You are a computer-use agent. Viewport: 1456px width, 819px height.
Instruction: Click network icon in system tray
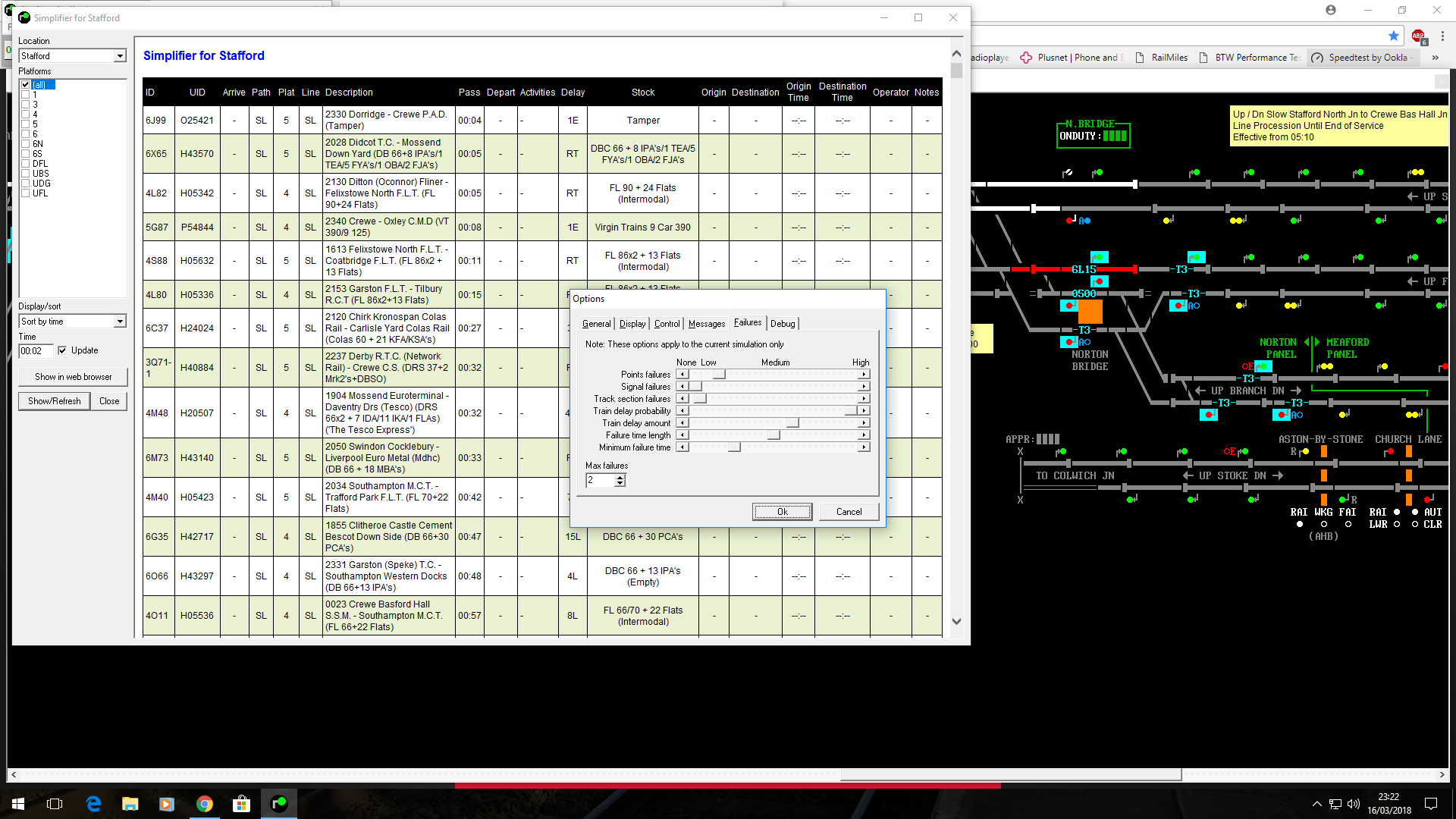point(1335,804)
